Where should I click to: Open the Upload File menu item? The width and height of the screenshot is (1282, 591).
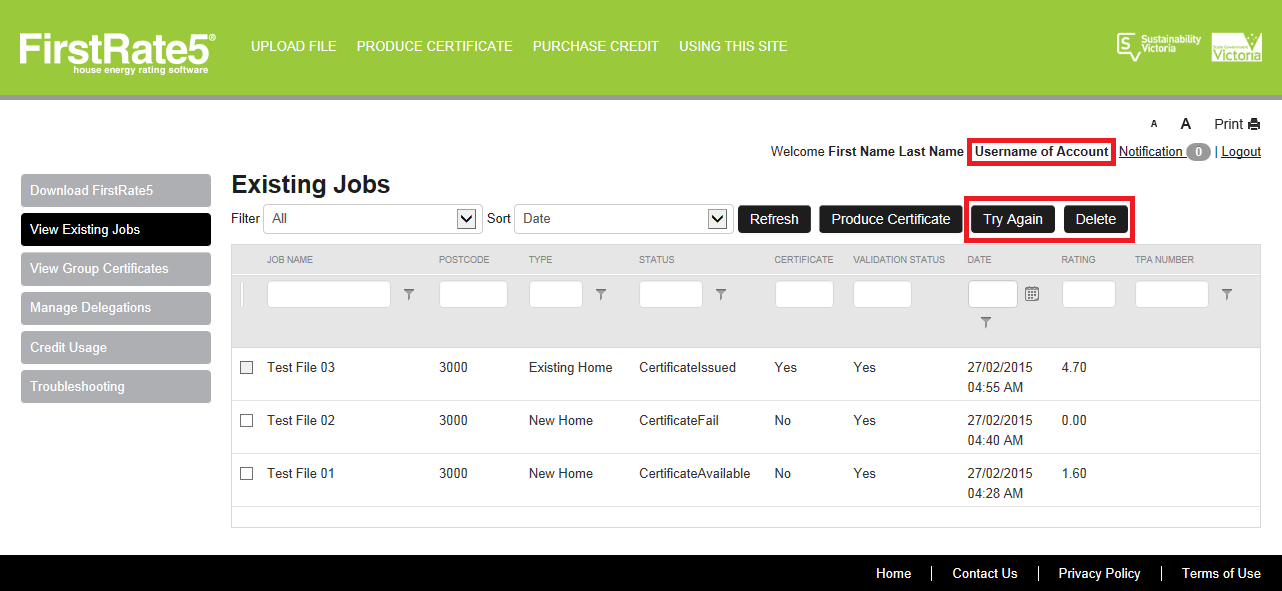(x=293, y=46)
